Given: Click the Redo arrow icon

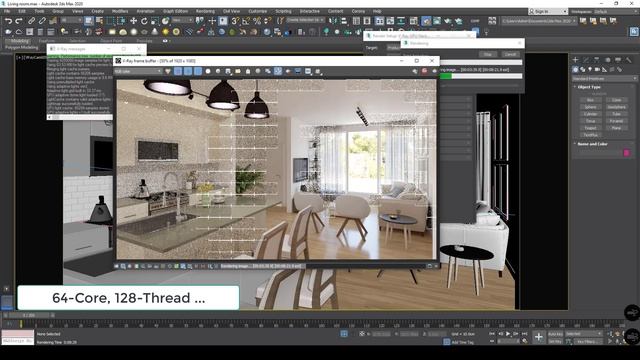Looking at the screenshot, I should tap(19, 20).
